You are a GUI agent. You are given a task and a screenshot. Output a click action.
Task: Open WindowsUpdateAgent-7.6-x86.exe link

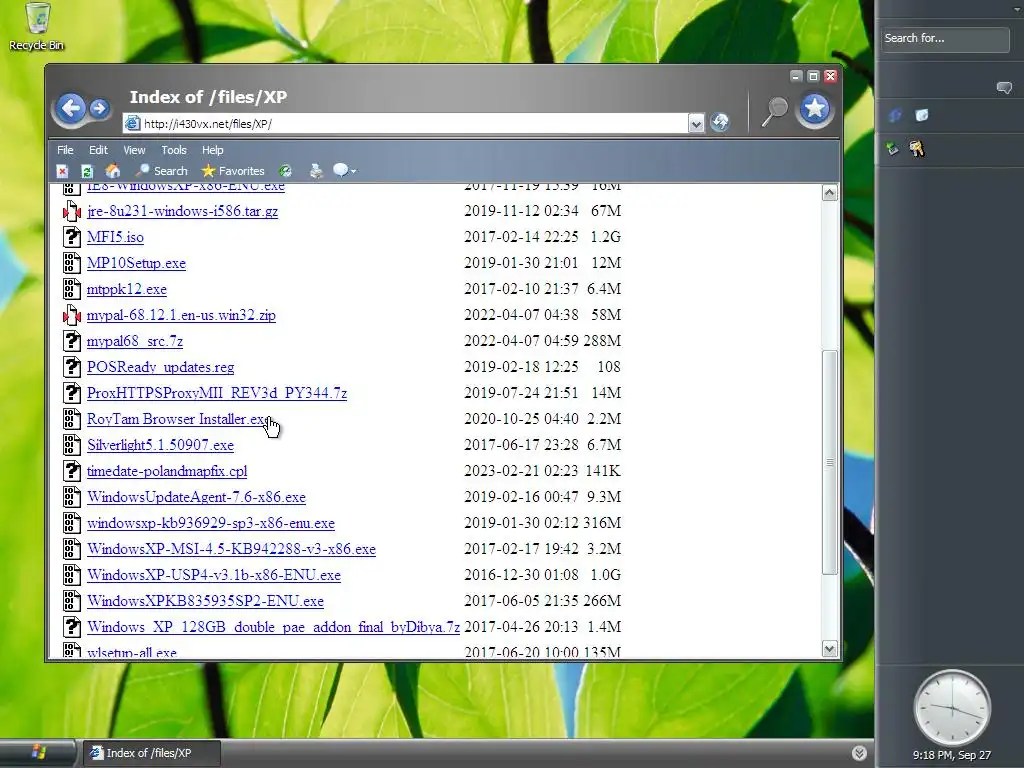pyautogui.click(x=197, y=498)
